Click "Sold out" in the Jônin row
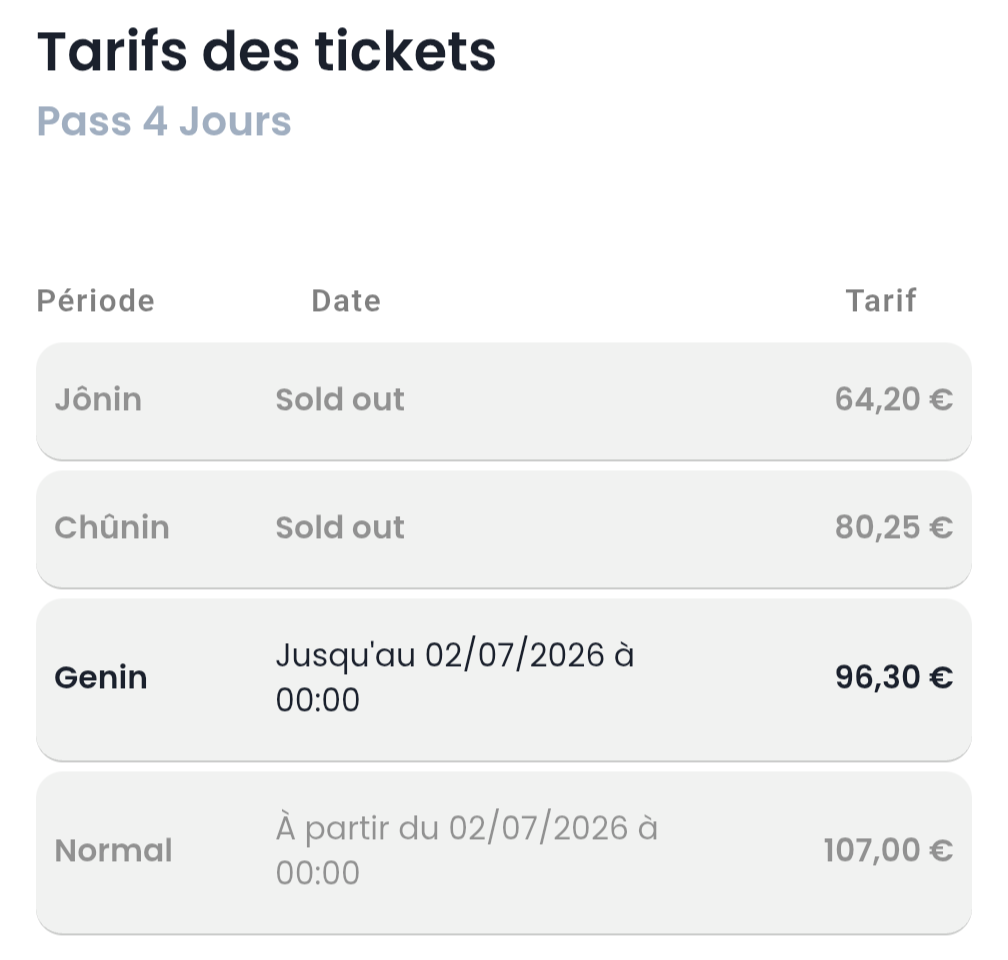This screenshot has height=960, width=1008. (x=340, y=400)
